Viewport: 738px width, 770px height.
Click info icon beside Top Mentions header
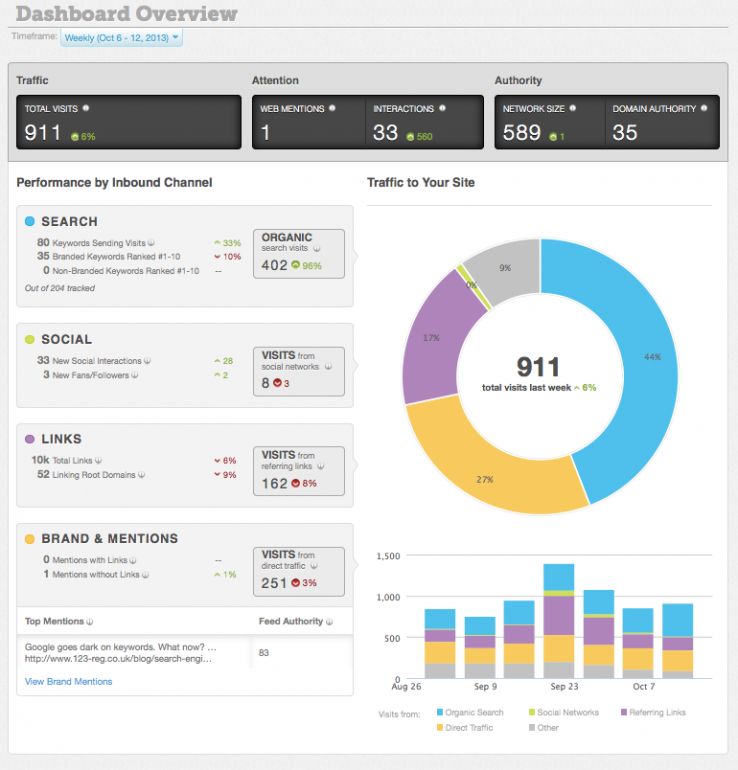(x=89, y=622)
